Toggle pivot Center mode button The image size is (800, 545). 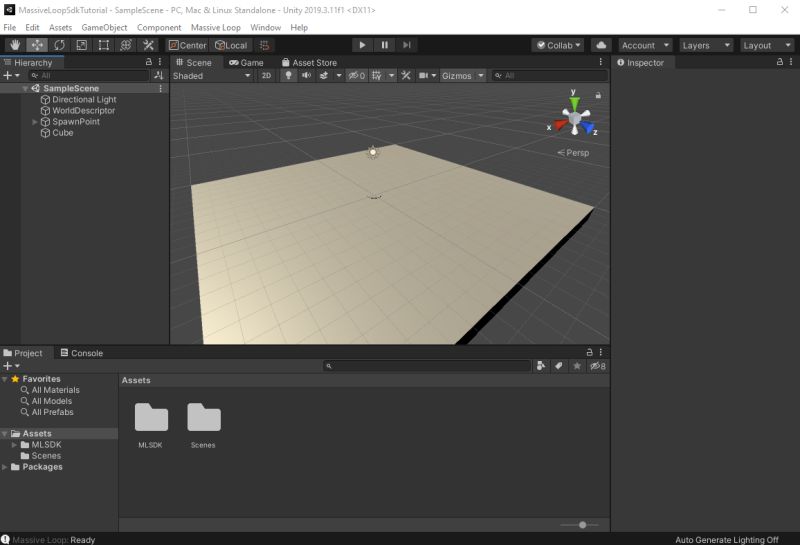coord(188,45)
